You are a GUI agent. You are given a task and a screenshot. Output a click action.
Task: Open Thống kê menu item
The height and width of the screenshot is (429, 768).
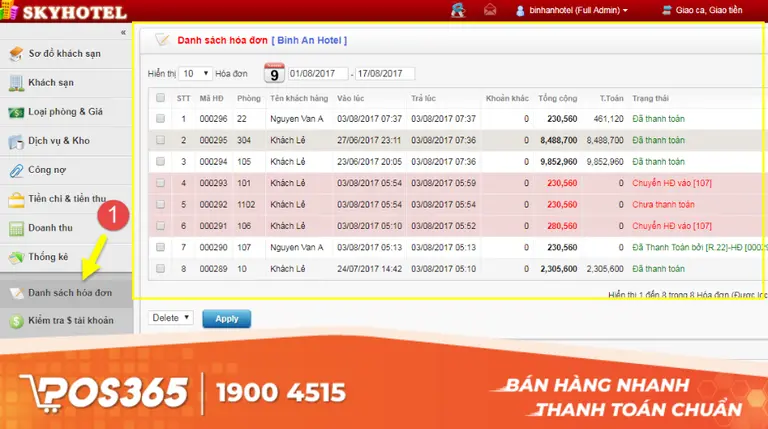48,257
